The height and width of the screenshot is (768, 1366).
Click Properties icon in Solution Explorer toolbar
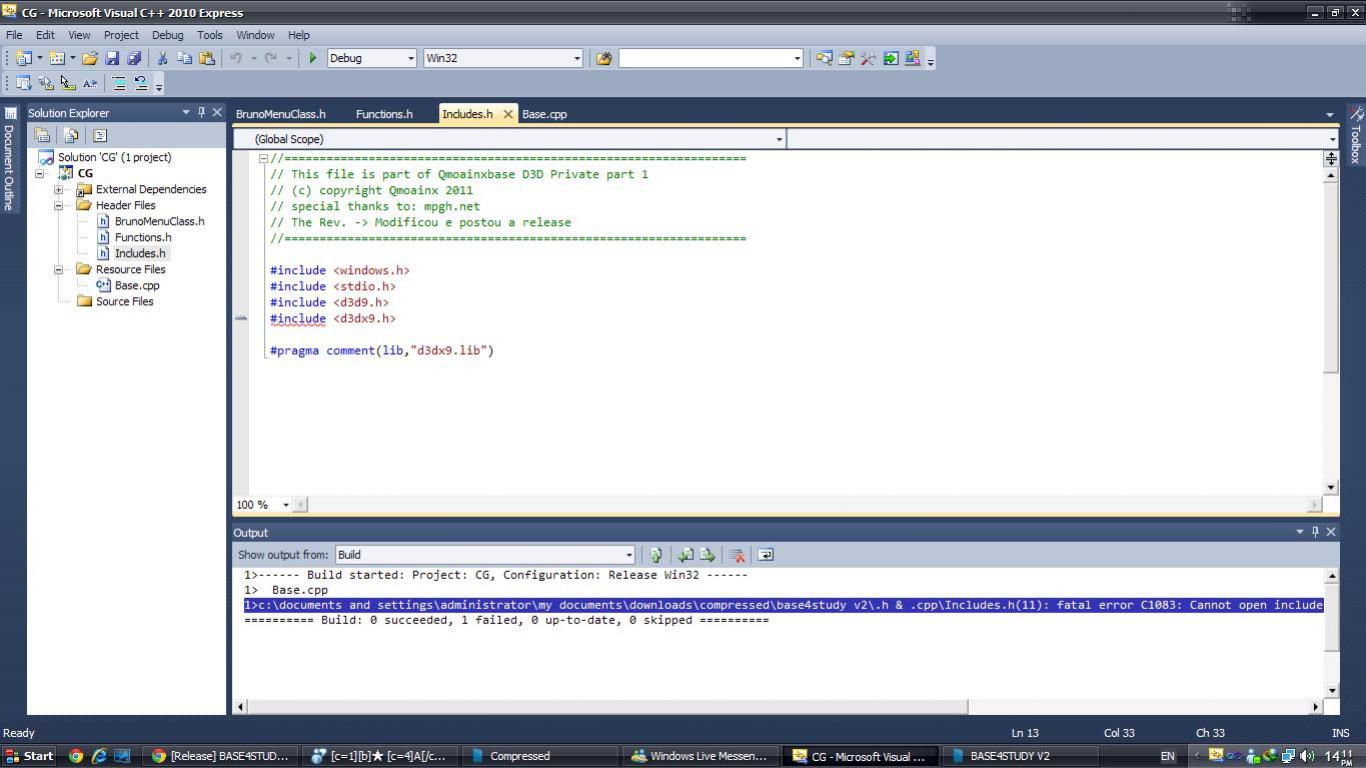pyautogui.click(x=43, y=135)
